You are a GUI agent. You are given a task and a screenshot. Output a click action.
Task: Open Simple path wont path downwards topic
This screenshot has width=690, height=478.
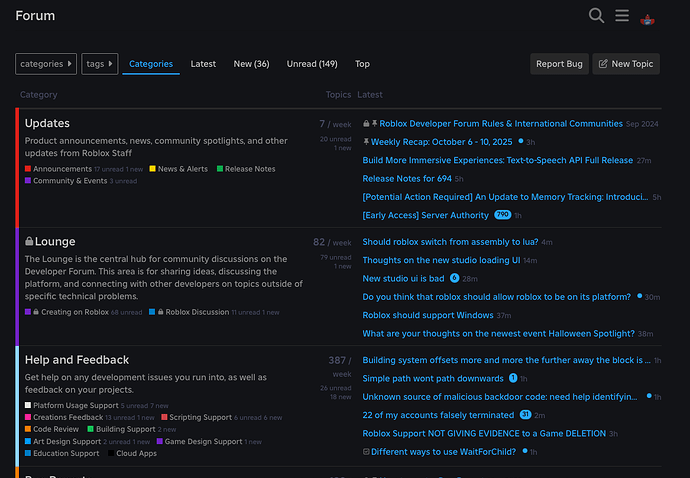(433, 379)
